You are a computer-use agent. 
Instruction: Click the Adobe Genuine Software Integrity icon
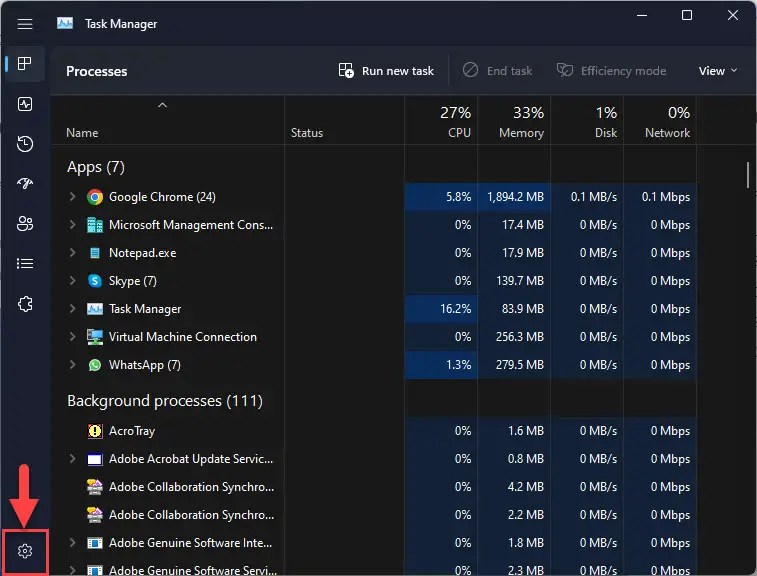95,543
